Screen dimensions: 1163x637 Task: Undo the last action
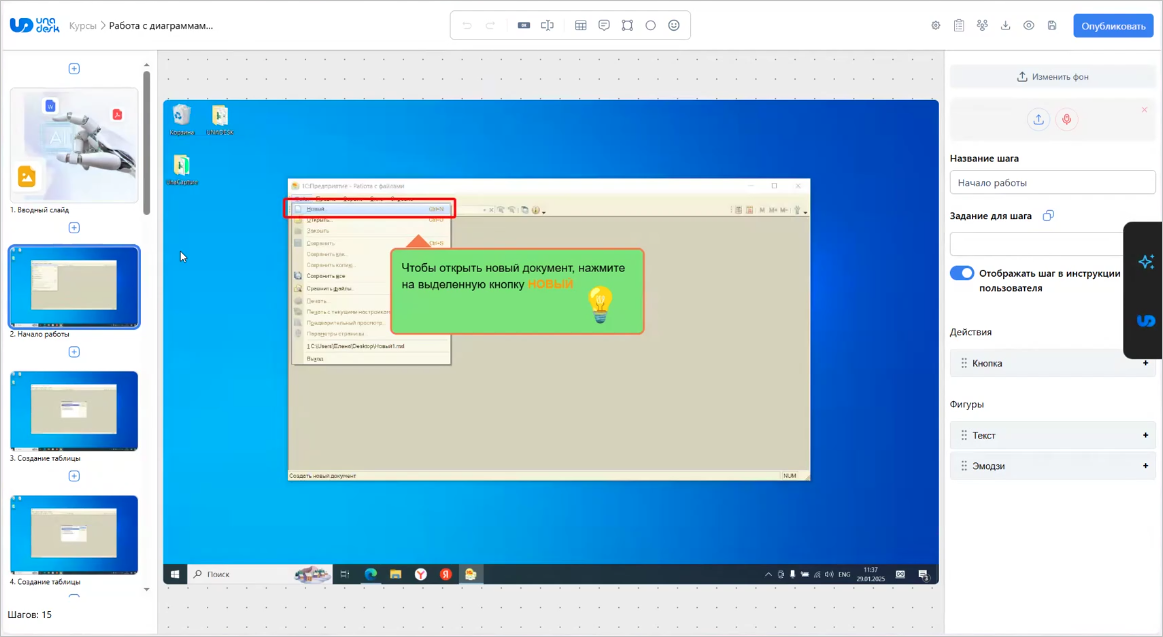point(467,25)
